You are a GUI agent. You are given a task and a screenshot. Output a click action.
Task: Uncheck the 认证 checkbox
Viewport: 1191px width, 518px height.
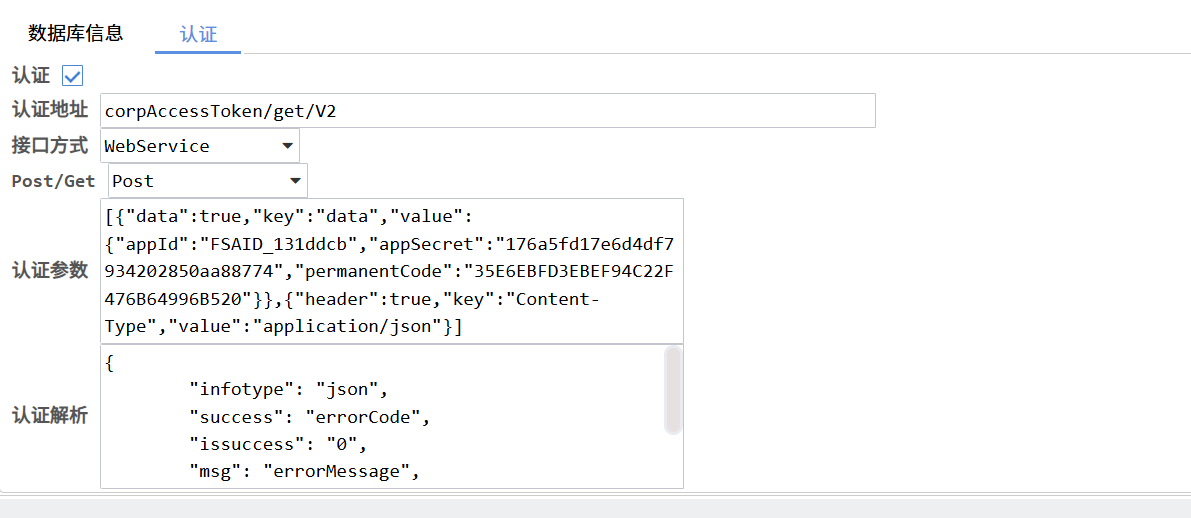pos(73,76)
